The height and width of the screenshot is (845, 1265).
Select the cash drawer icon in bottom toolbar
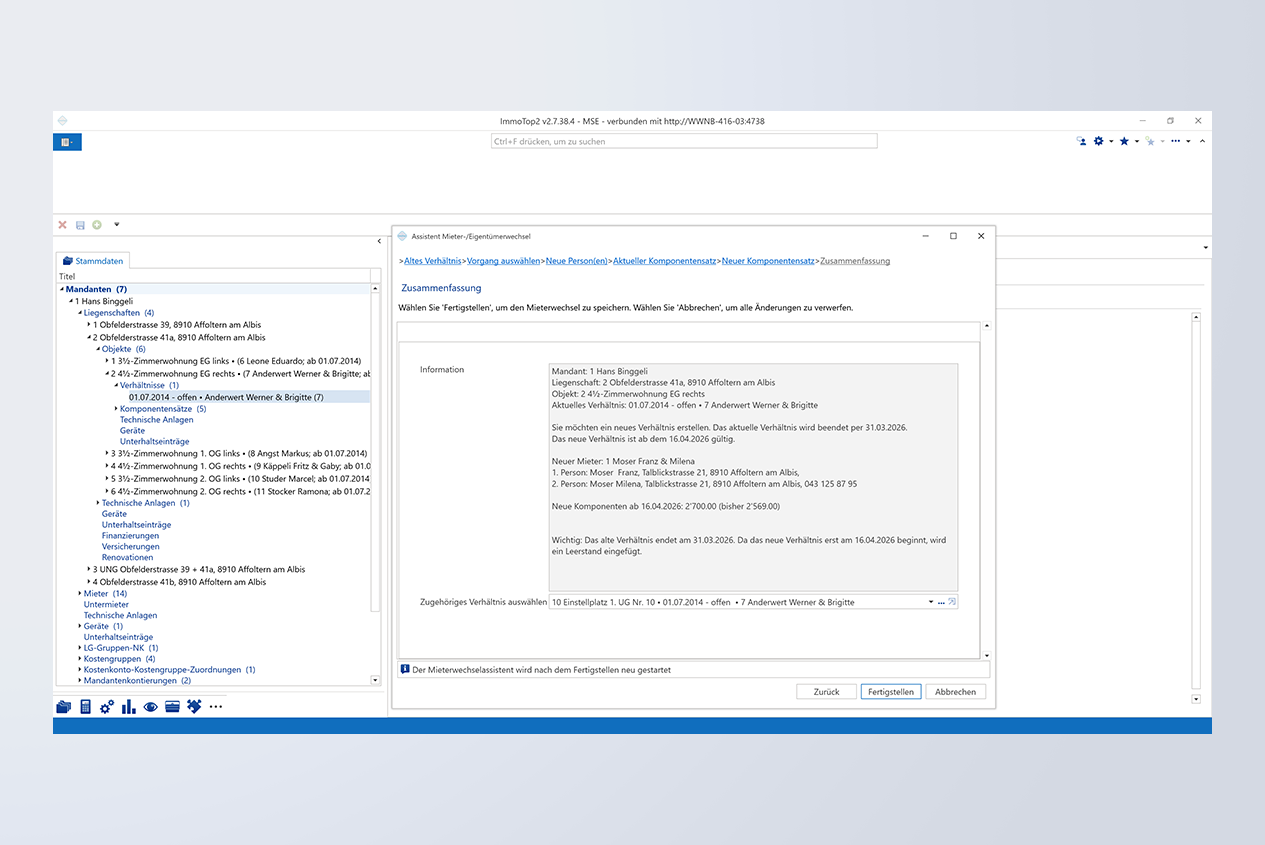coord(172,706)
